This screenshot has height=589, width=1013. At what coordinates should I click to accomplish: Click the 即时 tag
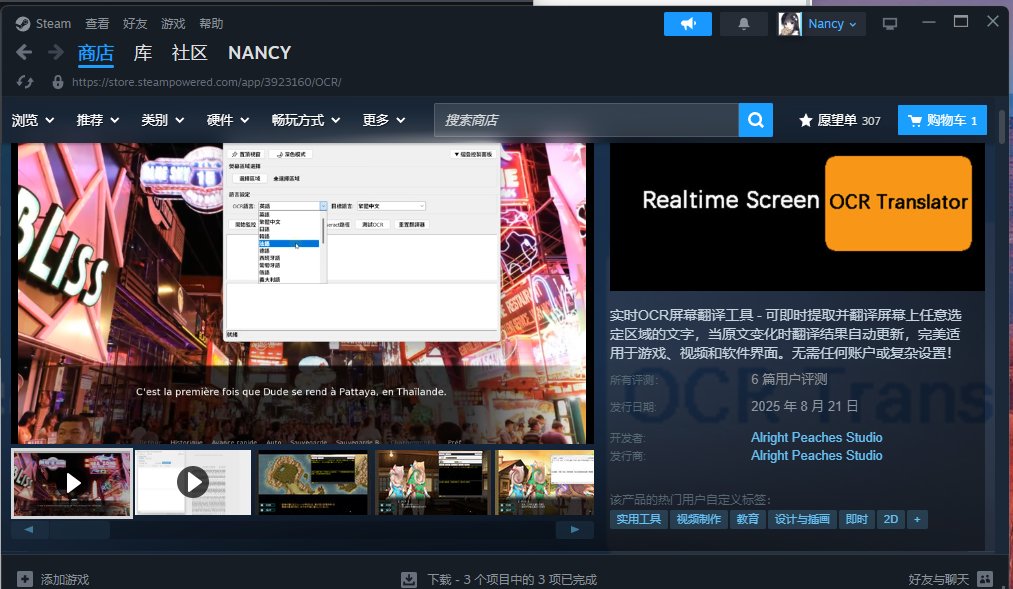coord(857,519)
